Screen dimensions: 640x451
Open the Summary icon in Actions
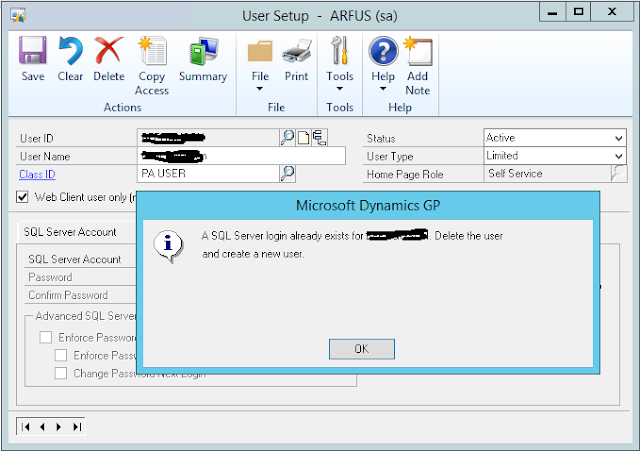[204, 51]
